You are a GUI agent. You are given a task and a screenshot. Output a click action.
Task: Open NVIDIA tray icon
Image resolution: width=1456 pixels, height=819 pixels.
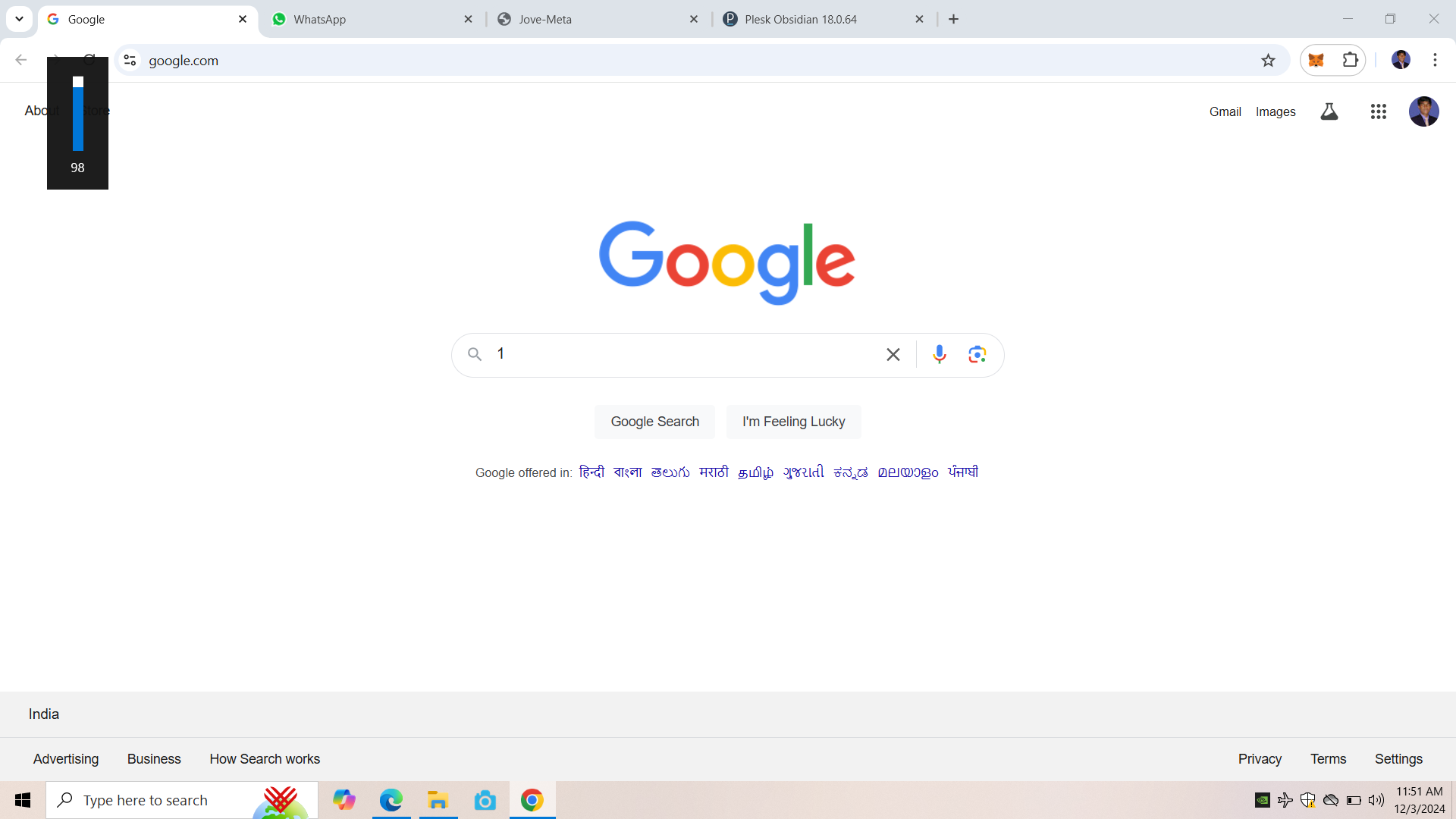[1262, 800]
